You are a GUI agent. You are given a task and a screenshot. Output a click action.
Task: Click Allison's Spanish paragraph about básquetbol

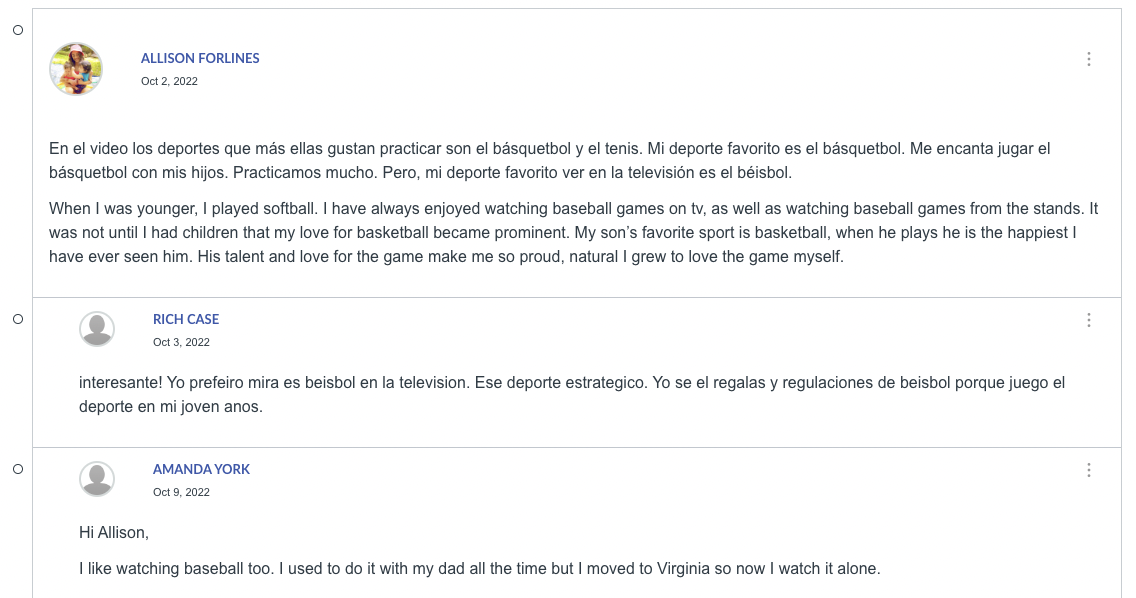coord(550,160)
